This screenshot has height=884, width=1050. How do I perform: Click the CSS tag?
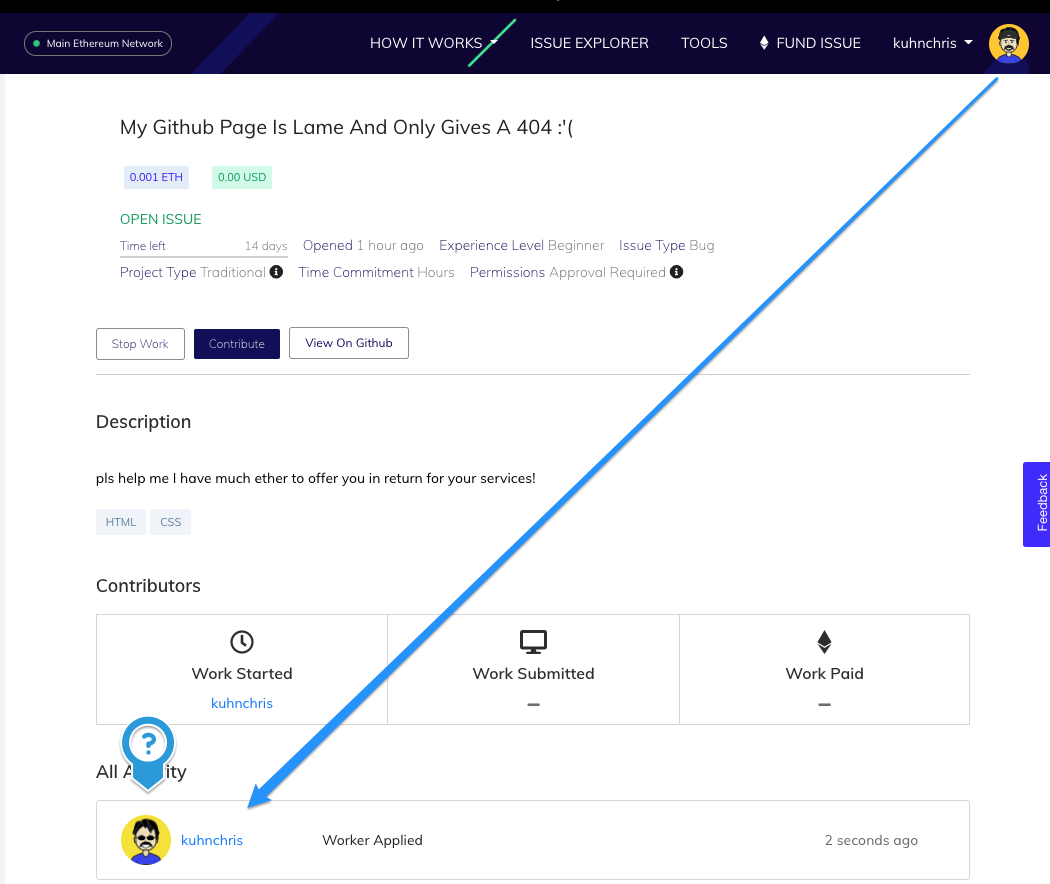[x=171, y=522]
